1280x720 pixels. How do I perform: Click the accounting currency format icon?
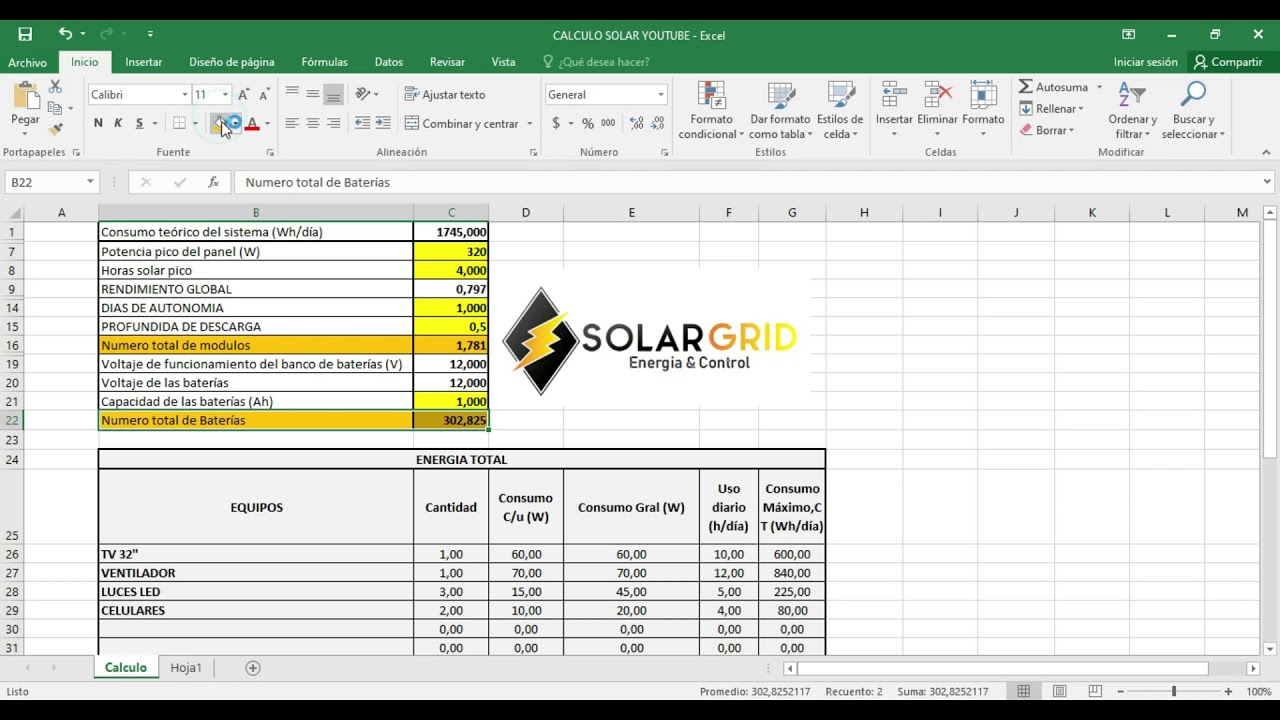tap(556, 123)
